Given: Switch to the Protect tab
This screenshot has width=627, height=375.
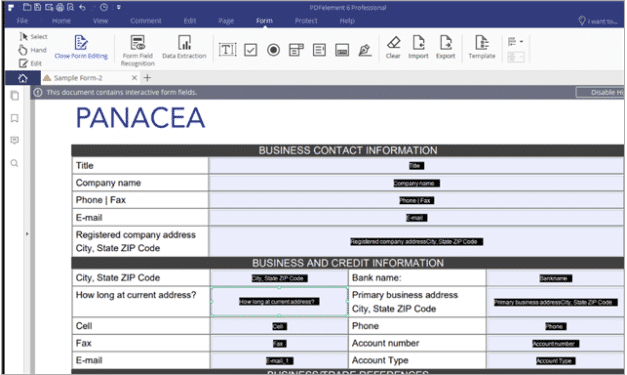Looking at the screenshot, I should coord(306,21).
